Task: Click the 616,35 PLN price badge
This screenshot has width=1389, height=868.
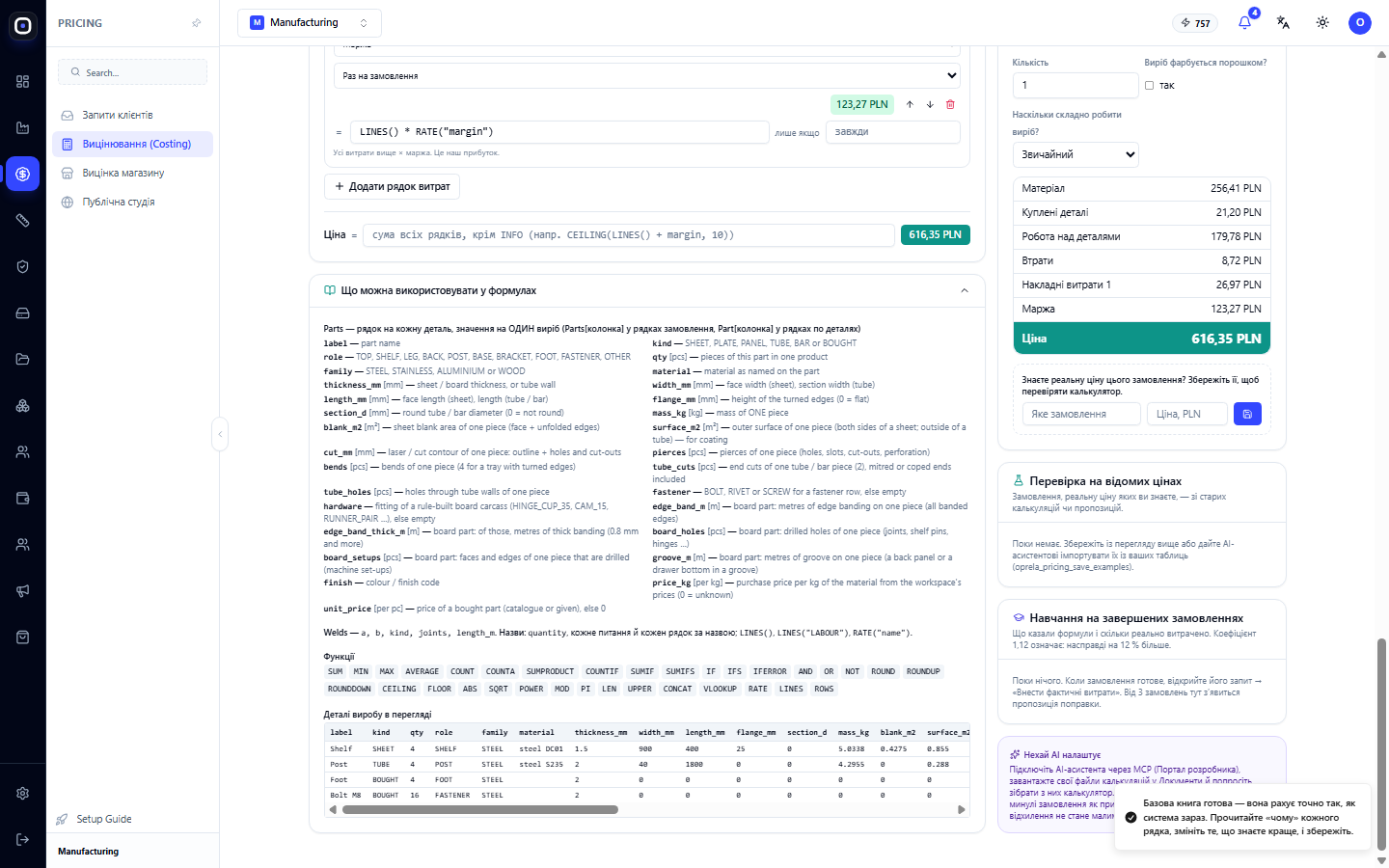Action: click(x=935, y=234)
